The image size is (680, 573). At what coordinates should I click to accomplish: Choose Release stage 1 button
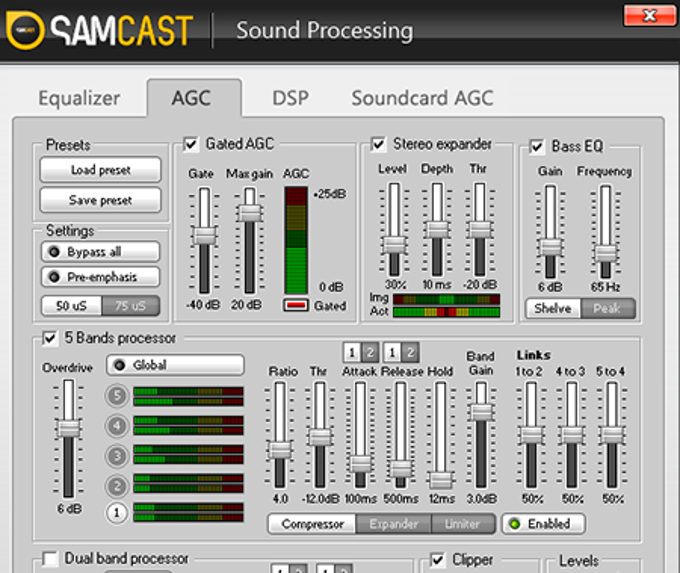(392, 352)
